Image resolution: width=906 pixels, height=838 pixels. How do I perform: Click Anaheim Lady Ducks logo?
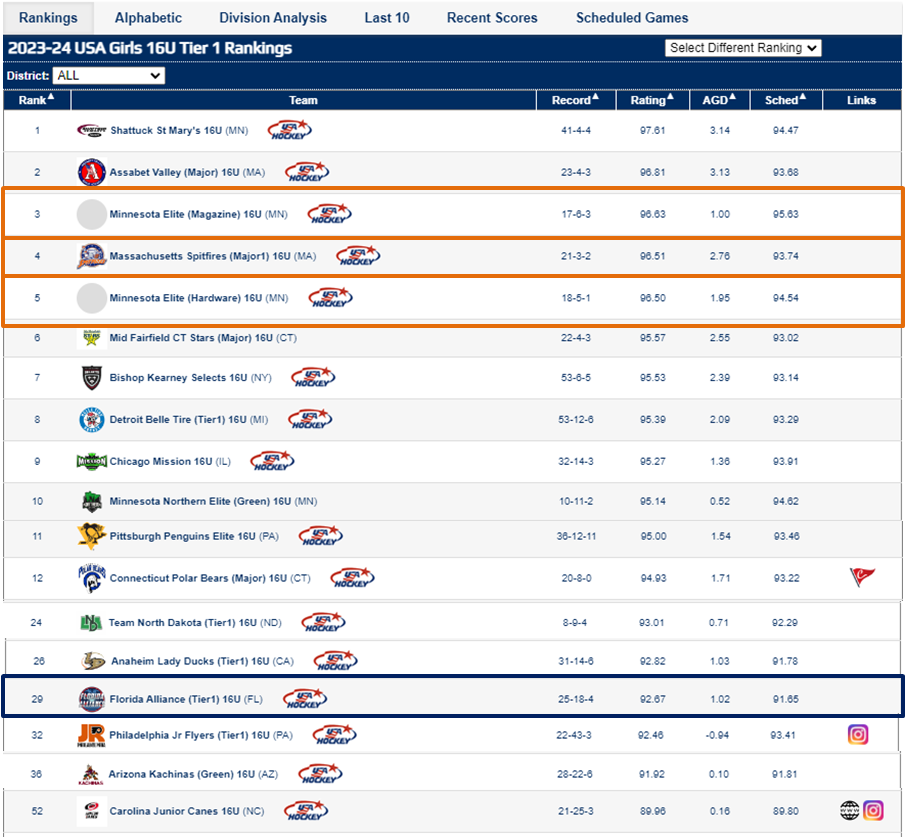tap(92, 661)
